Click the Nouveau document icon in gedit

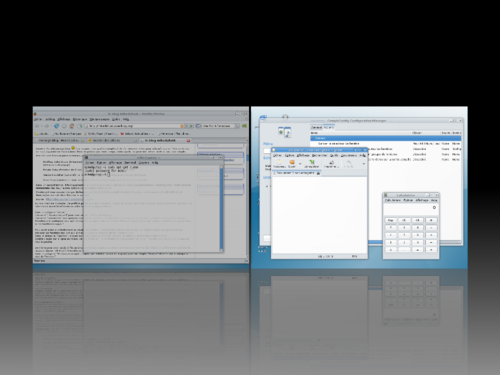pos(280,162)
